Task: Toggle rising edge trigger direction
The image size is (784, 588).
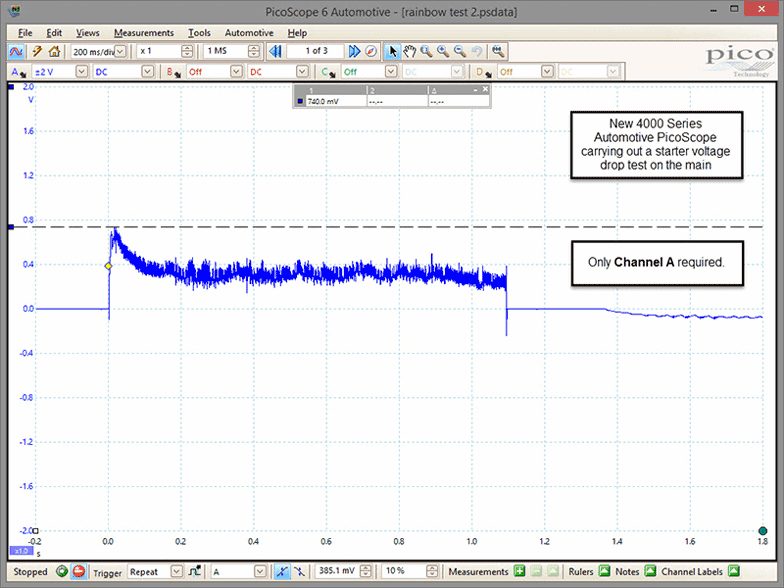Action: point(282,571)
